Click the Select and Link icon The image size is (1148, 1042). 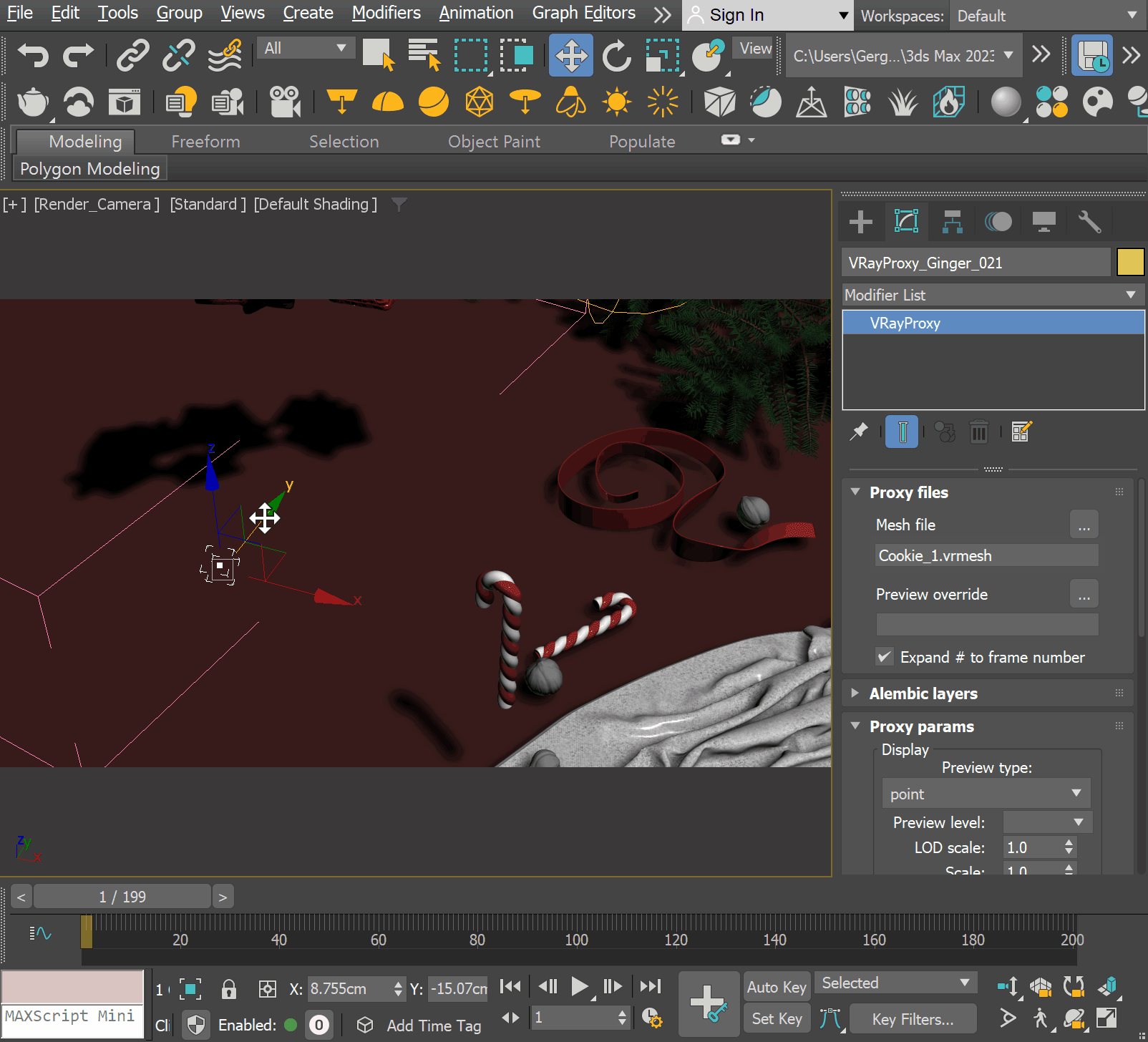[133, 56]
